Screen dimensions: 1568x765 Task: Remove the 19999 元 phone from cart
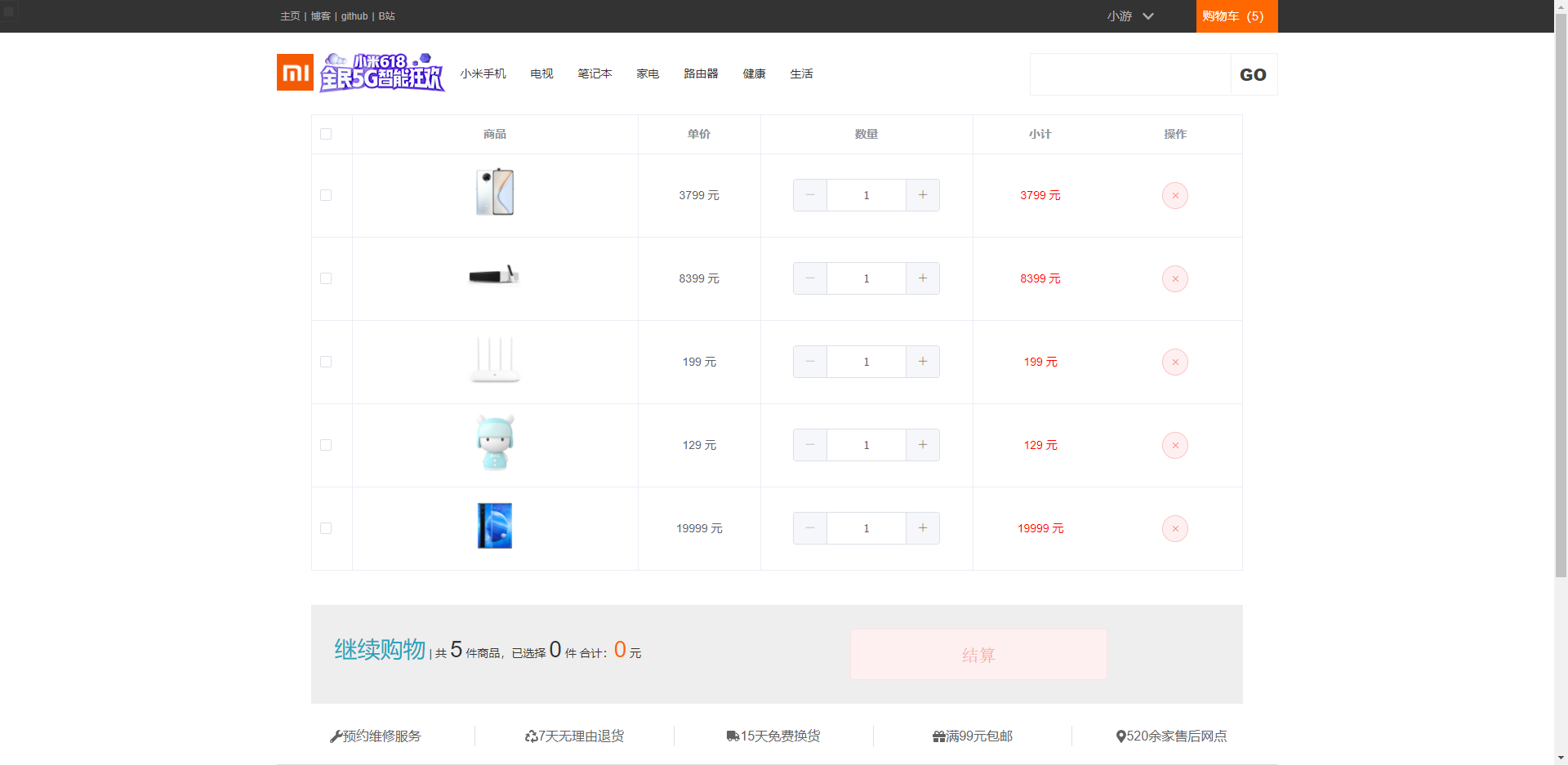pyautogui.click(x=1174, y=528)
